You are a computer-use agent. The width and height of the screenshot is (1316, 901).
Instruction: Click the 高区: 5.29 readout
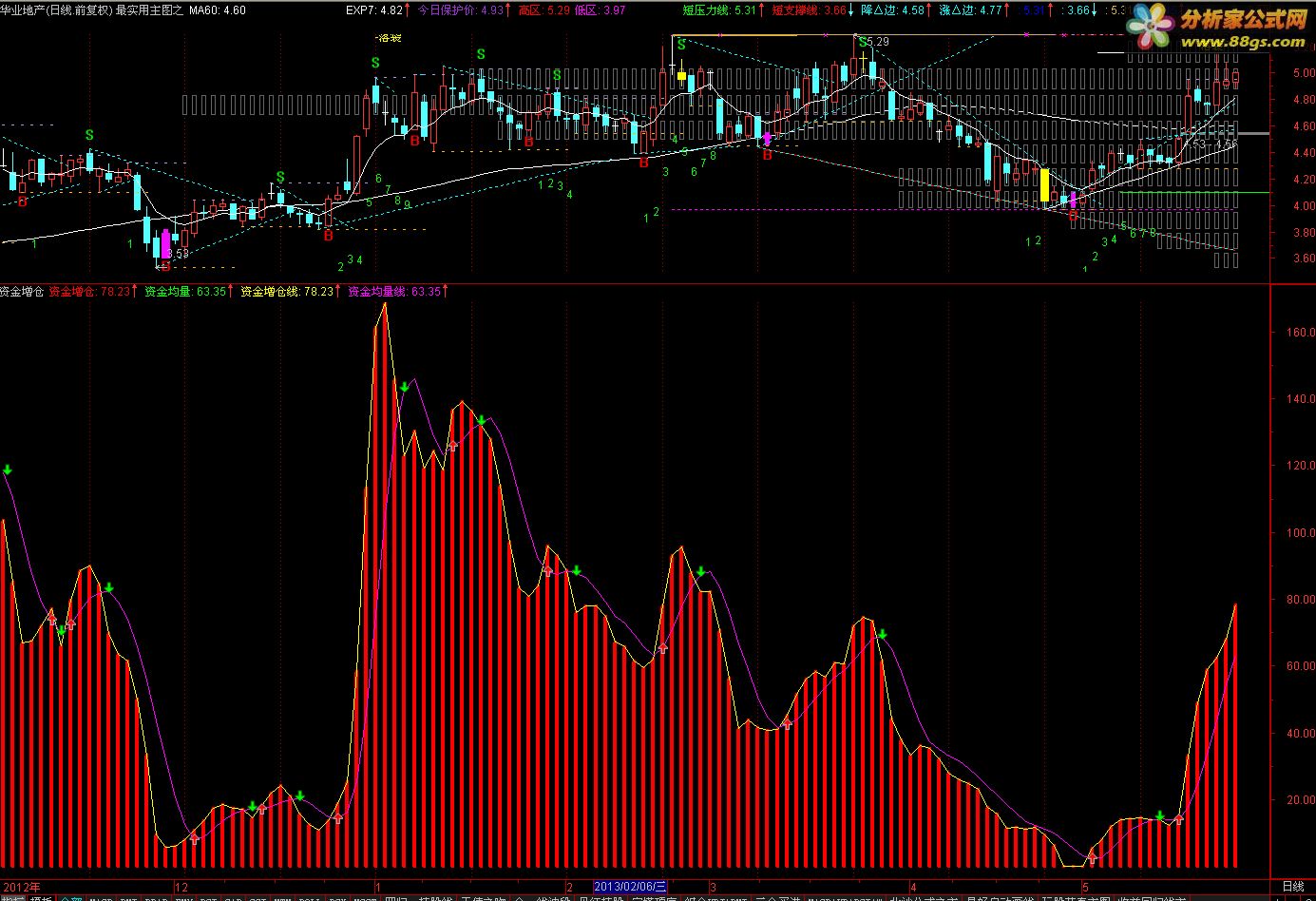click(544, 10)
